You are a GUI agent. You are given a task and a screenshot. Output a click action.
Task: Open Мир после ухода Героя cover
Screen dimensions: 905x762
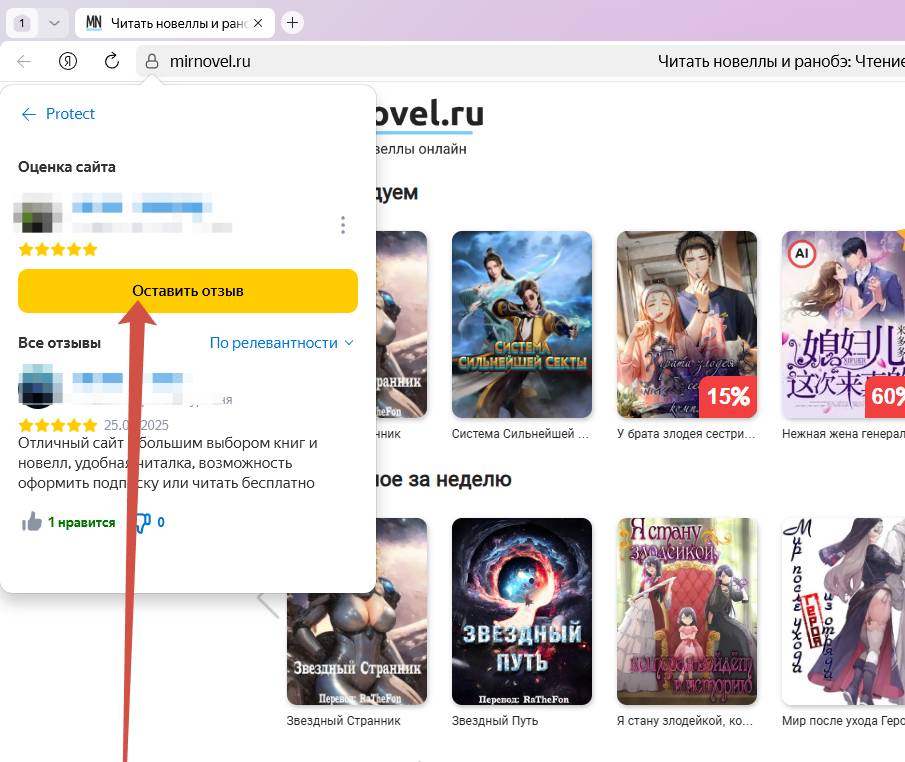click(x=843, y=611)
